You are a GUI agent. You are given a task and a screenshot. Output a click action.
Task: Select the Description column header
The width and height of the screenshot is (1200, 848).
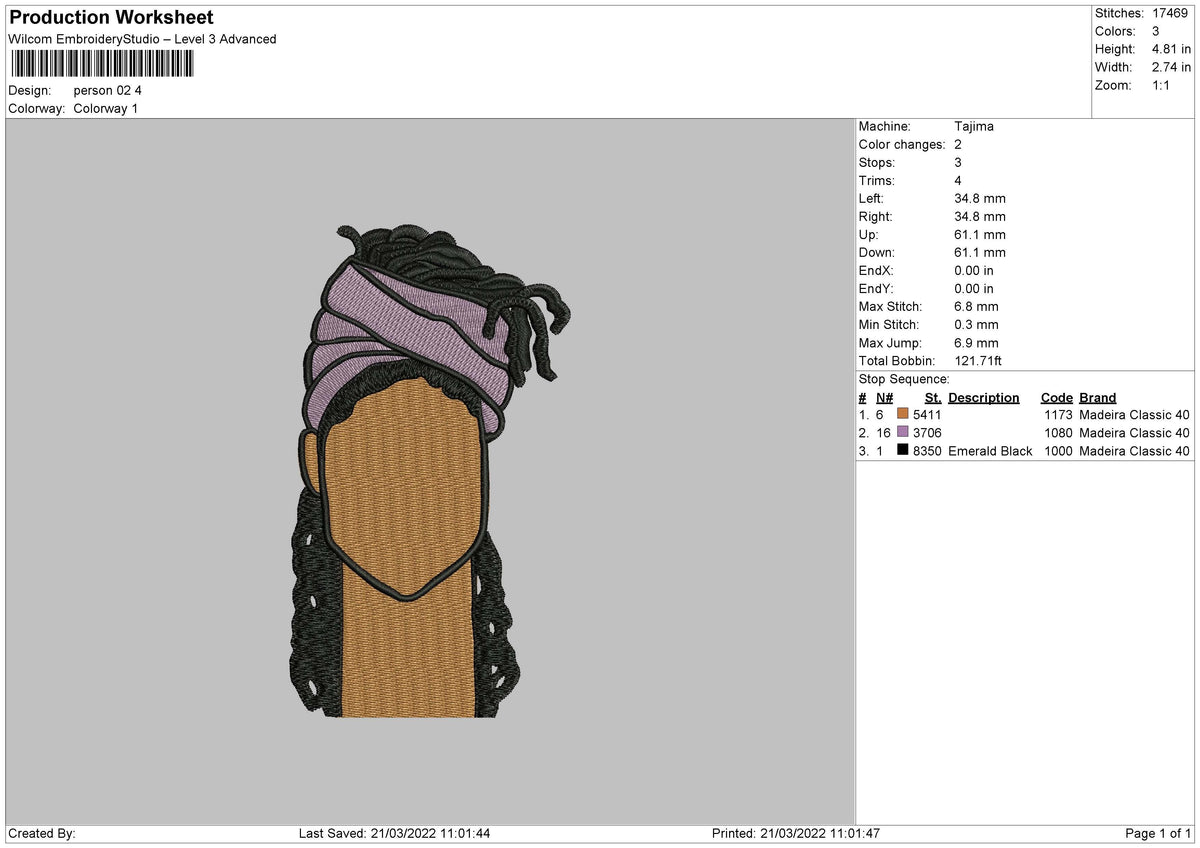click(x=984, y=398)
